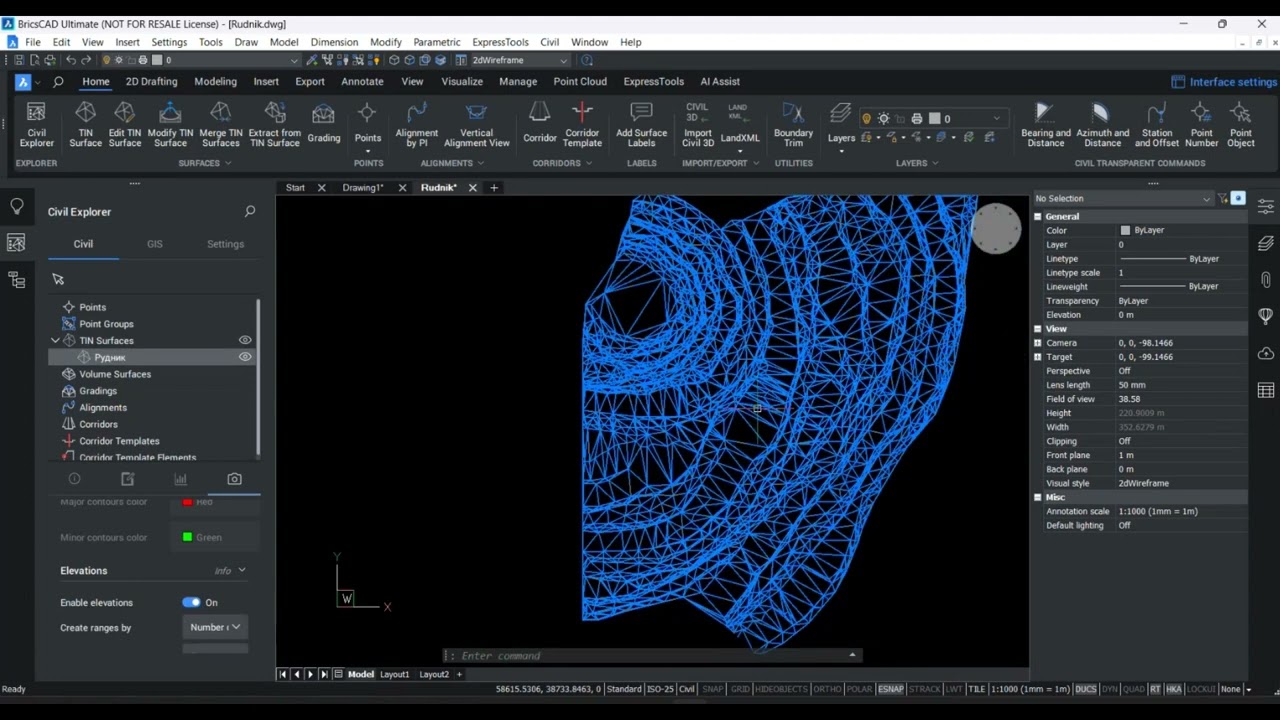1280x720 pixels.
Task: Switch to the GIS tab
Action: 154,244
